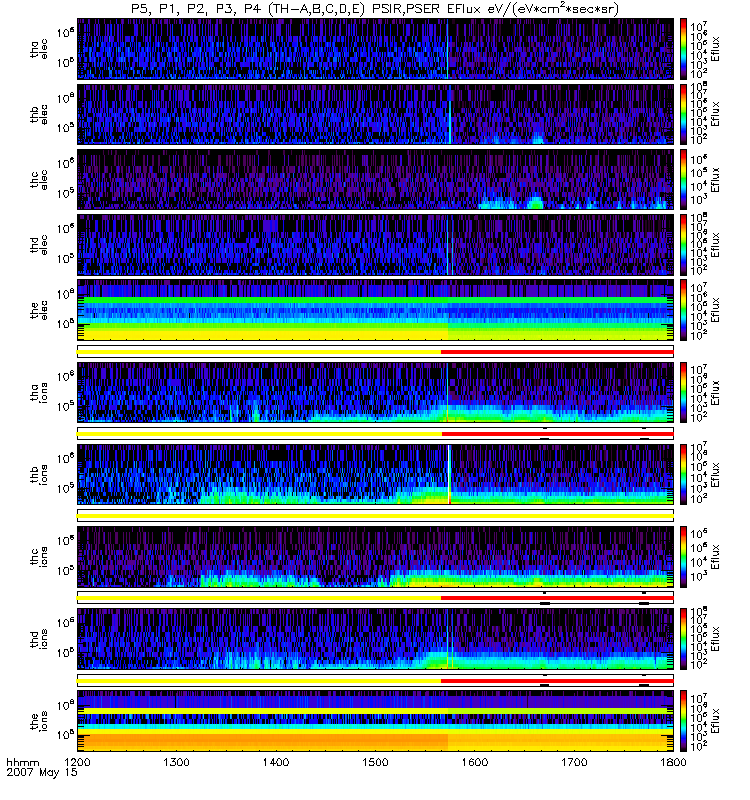Click the 'the ions' spectrogram panel

point(376,721)
